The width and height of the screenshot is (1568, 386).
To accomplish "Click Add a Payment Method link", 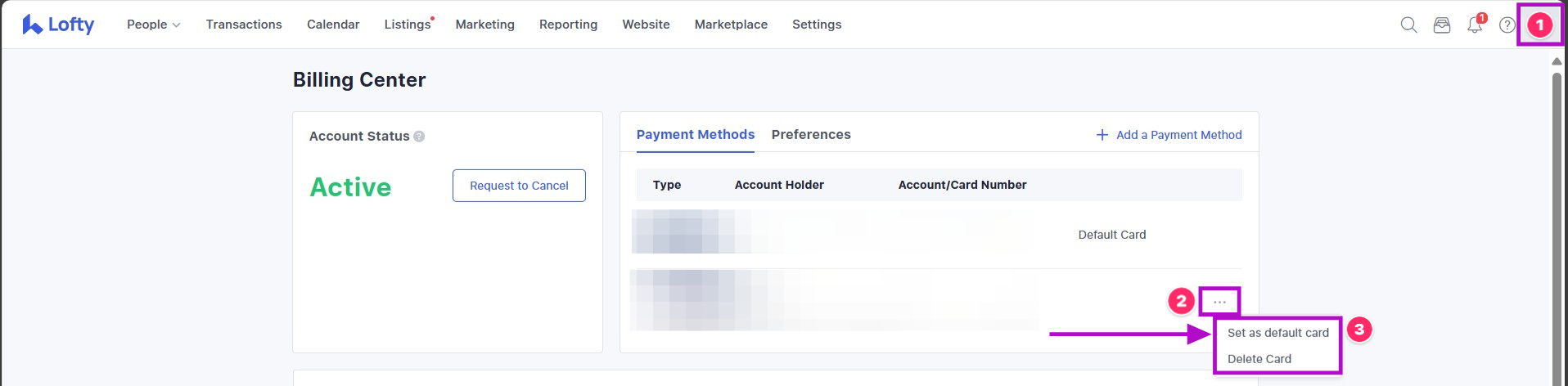I will coord(1169,135).
